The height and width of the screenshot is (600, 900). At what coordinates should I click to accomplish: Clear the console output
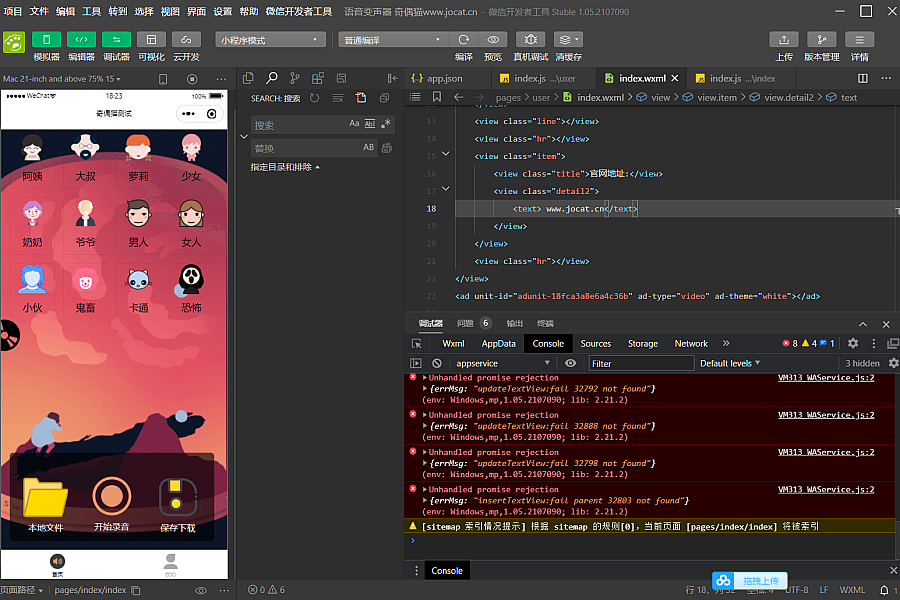pos(437,363)
